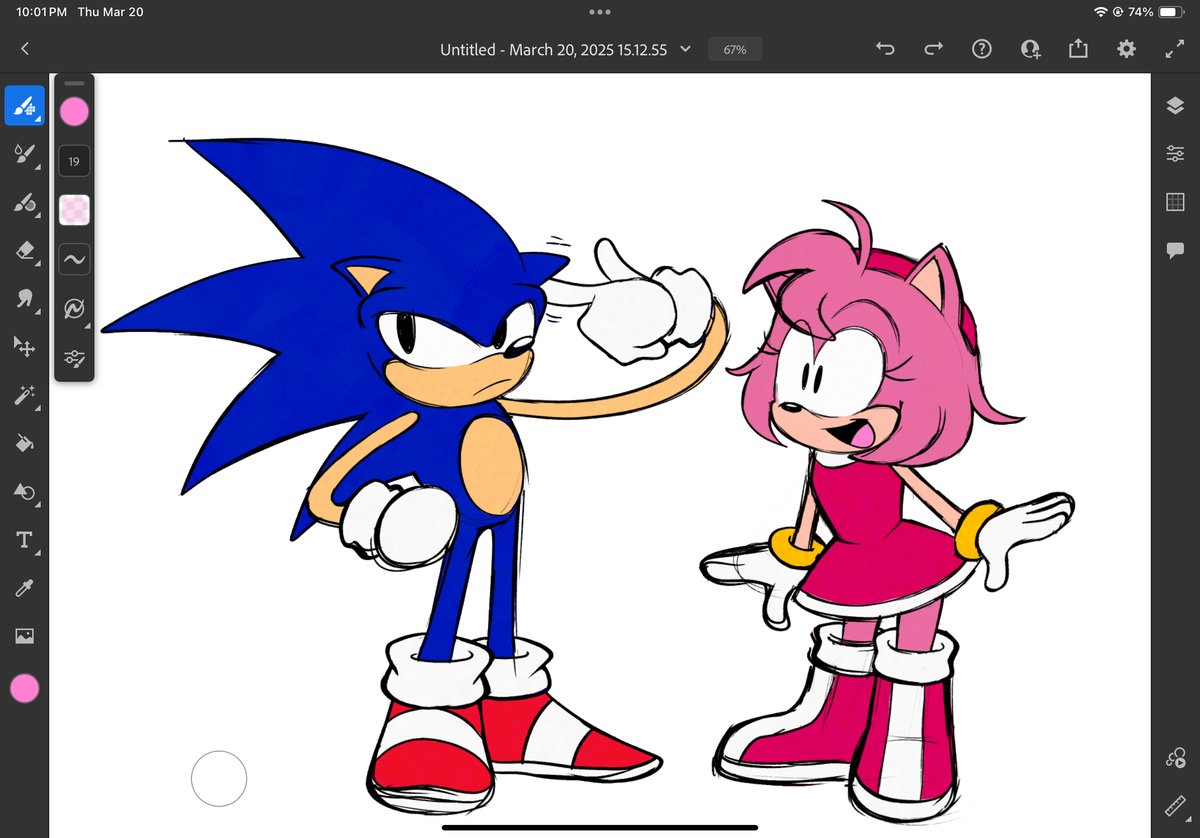Select the Smudge tool

[x=24, y=299]
